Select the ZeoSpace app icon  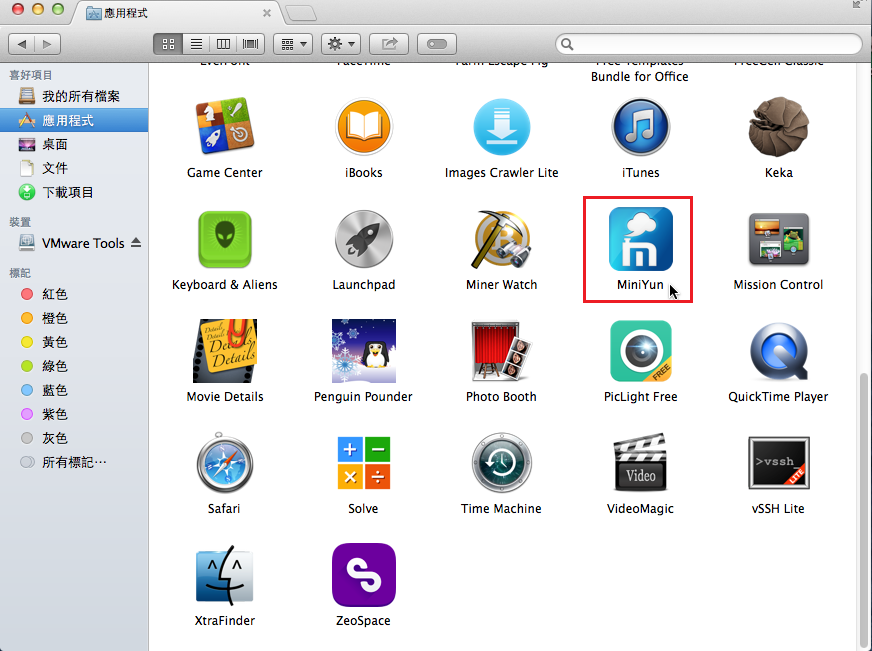point(364,575)
